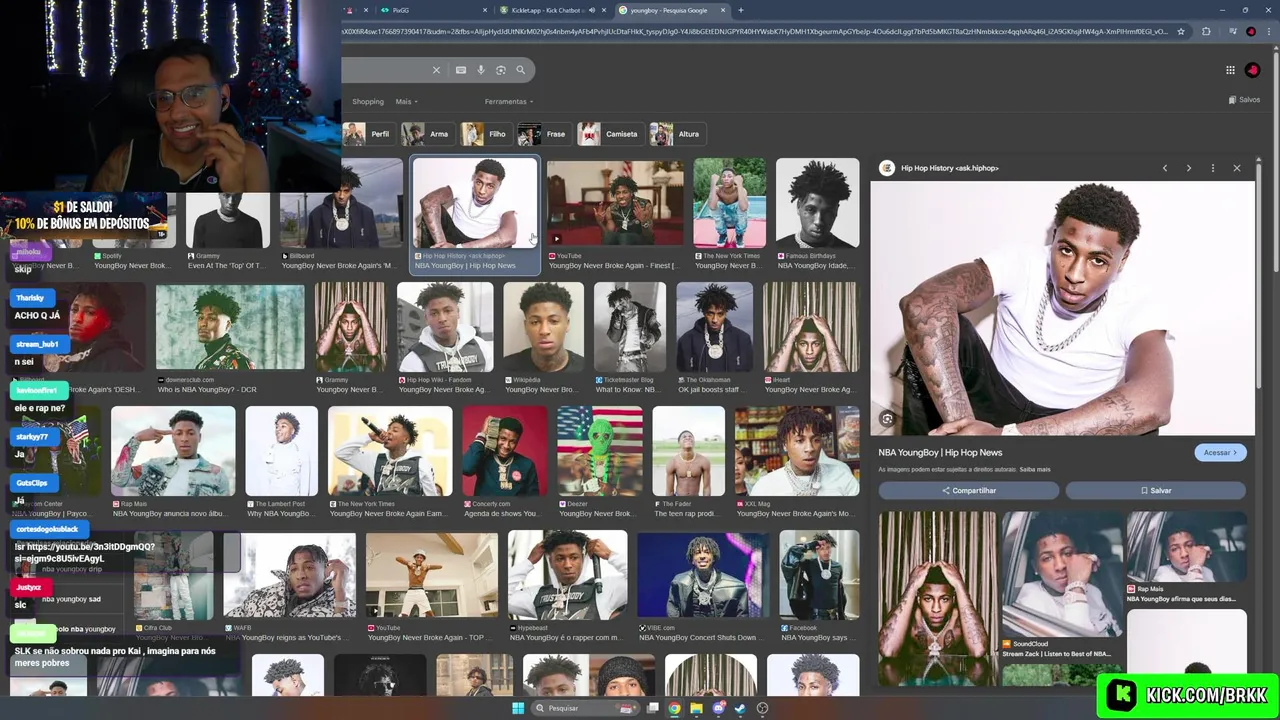The image size is (1280, 720).
Task: Open a new Chrome tab
Action: 740,10
